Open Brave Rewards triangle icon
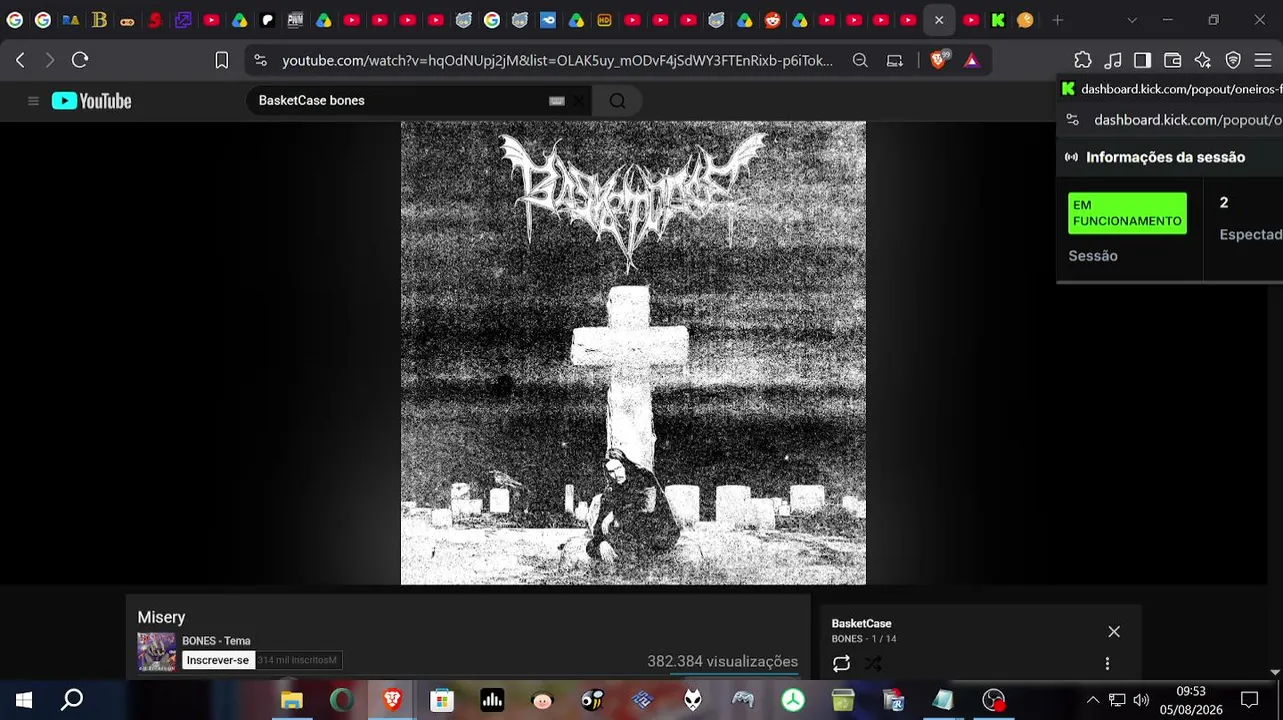 972,60
